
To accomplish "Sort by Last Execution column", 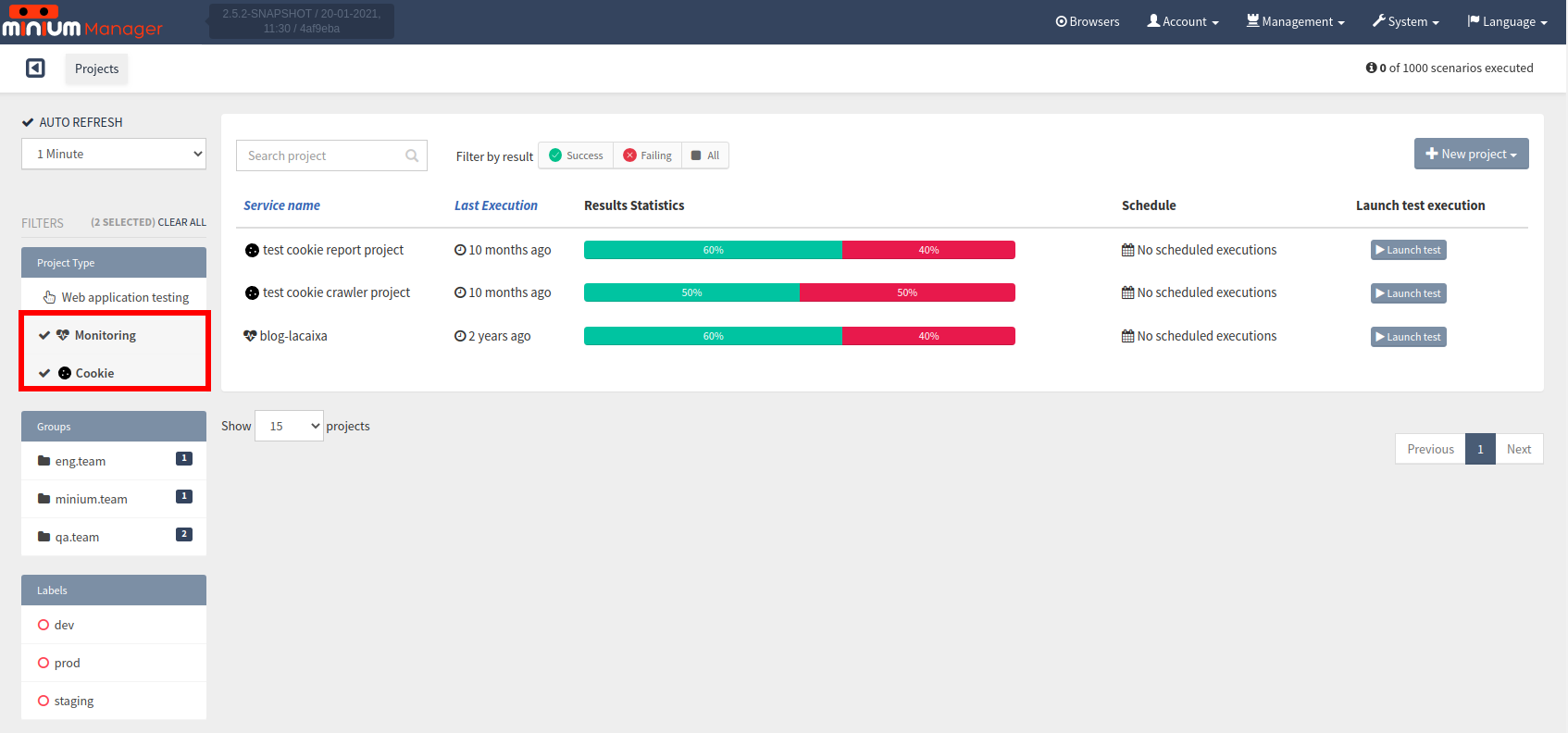I will [x=495, y=205].
